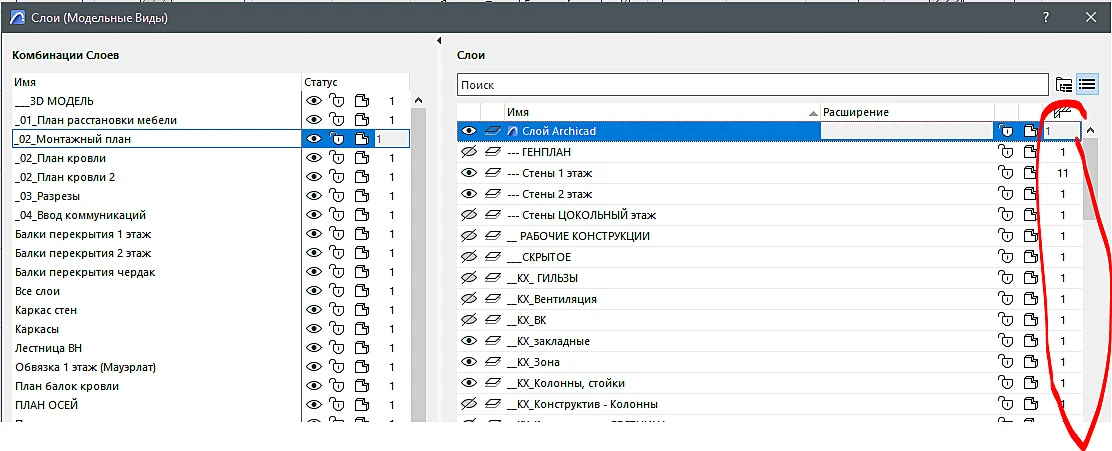This screenshot has height=451, width=1112.
Task: Toggle solid/wireframe icon of КХ_закладные layer
Action: (1030, 341)
